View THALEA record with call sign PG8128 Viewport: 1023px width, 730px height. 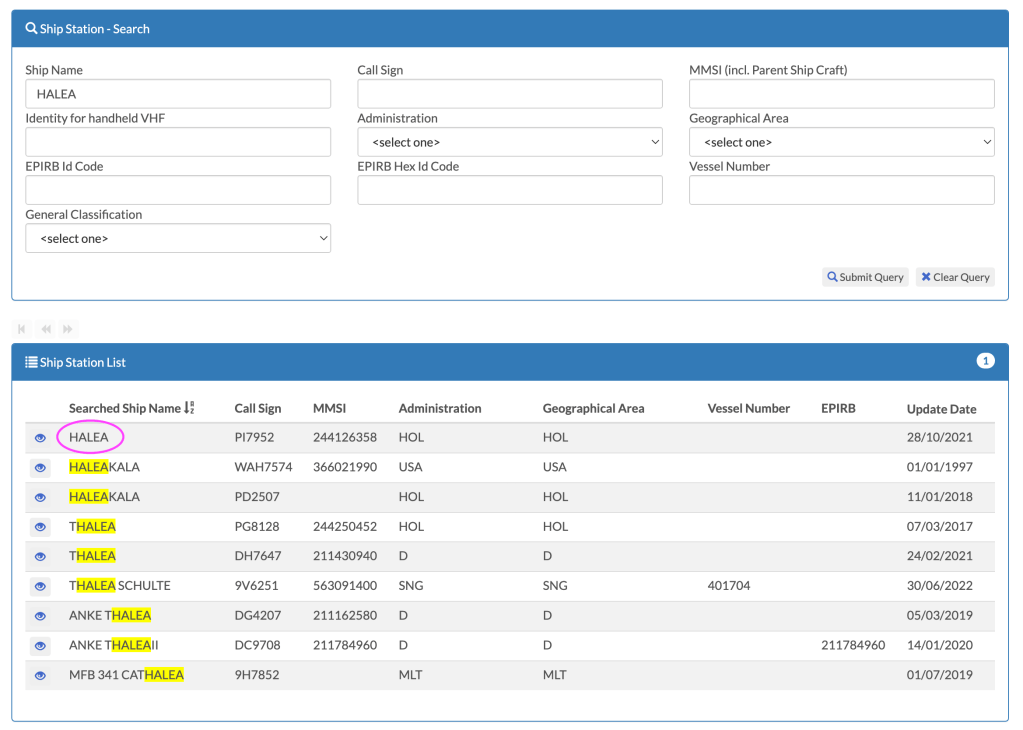tap(40, 527)
